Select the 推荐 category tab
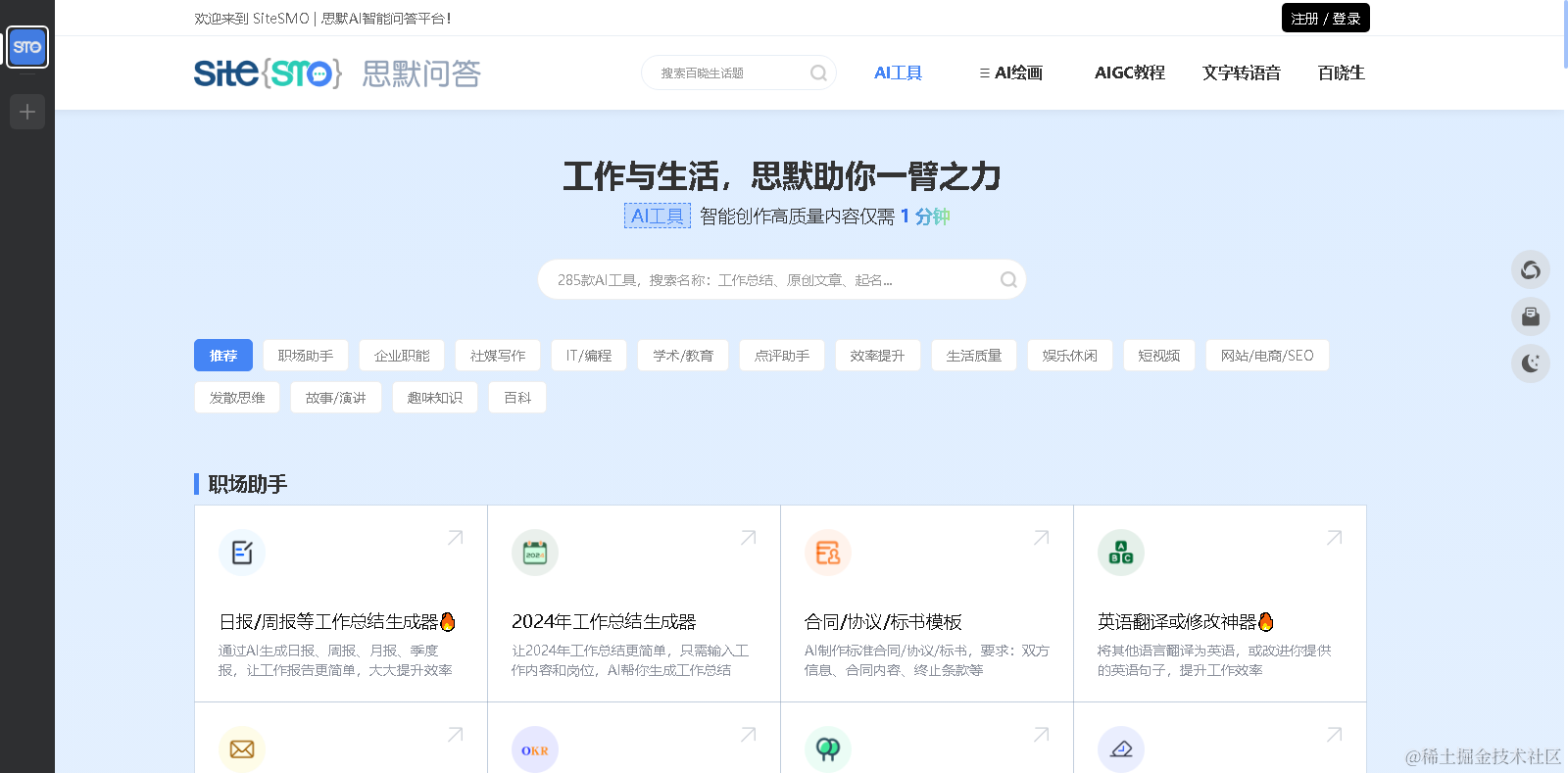Image resolution: width=1568 pixels, height=773 pixels. (223, 356)
